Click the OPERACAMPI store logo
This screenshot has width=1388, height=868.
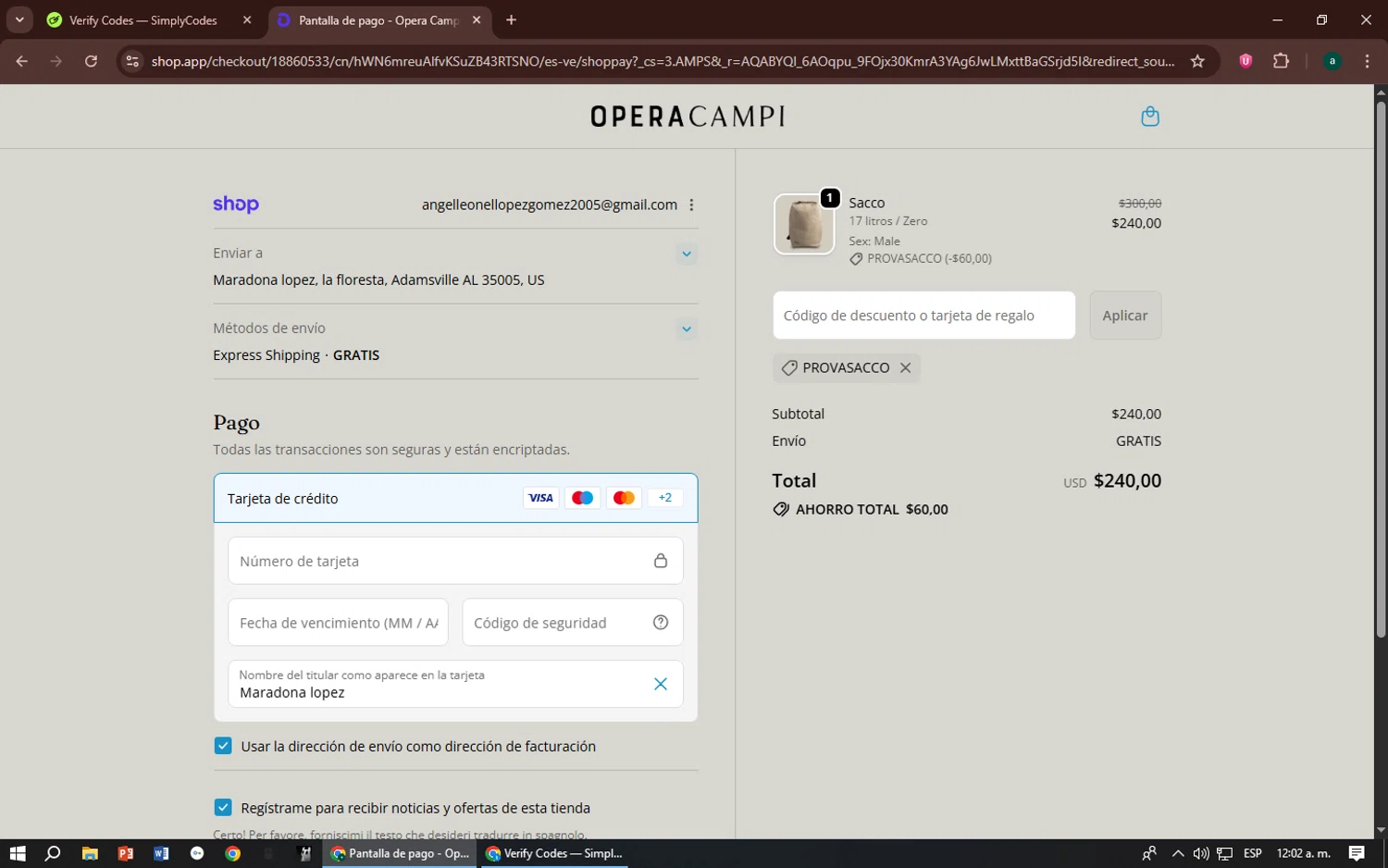click(x=688, y=117)
